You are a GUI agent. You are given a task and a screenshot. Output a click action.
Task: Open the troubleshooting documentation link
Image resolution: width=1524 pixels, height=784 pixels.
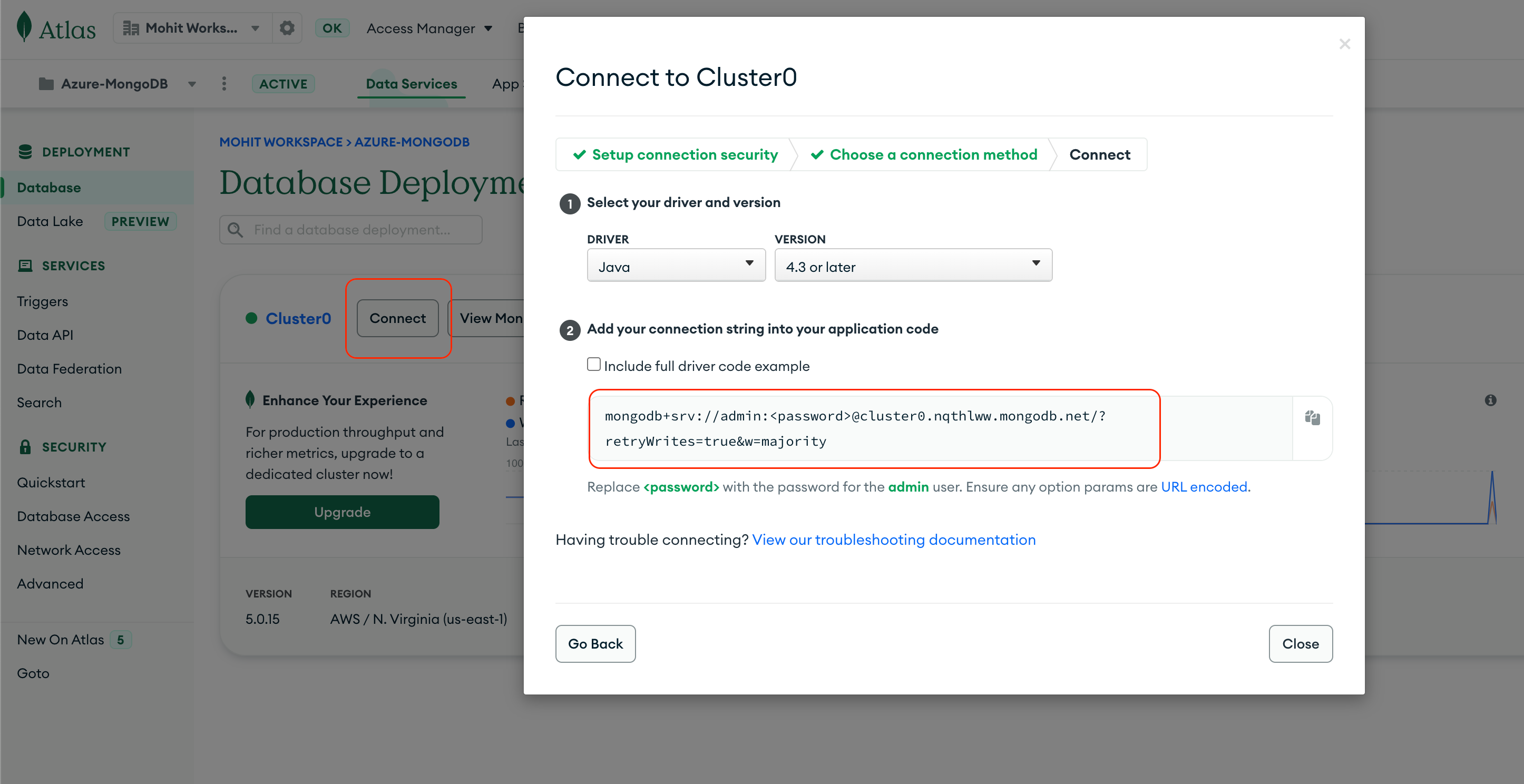[893, 540]
